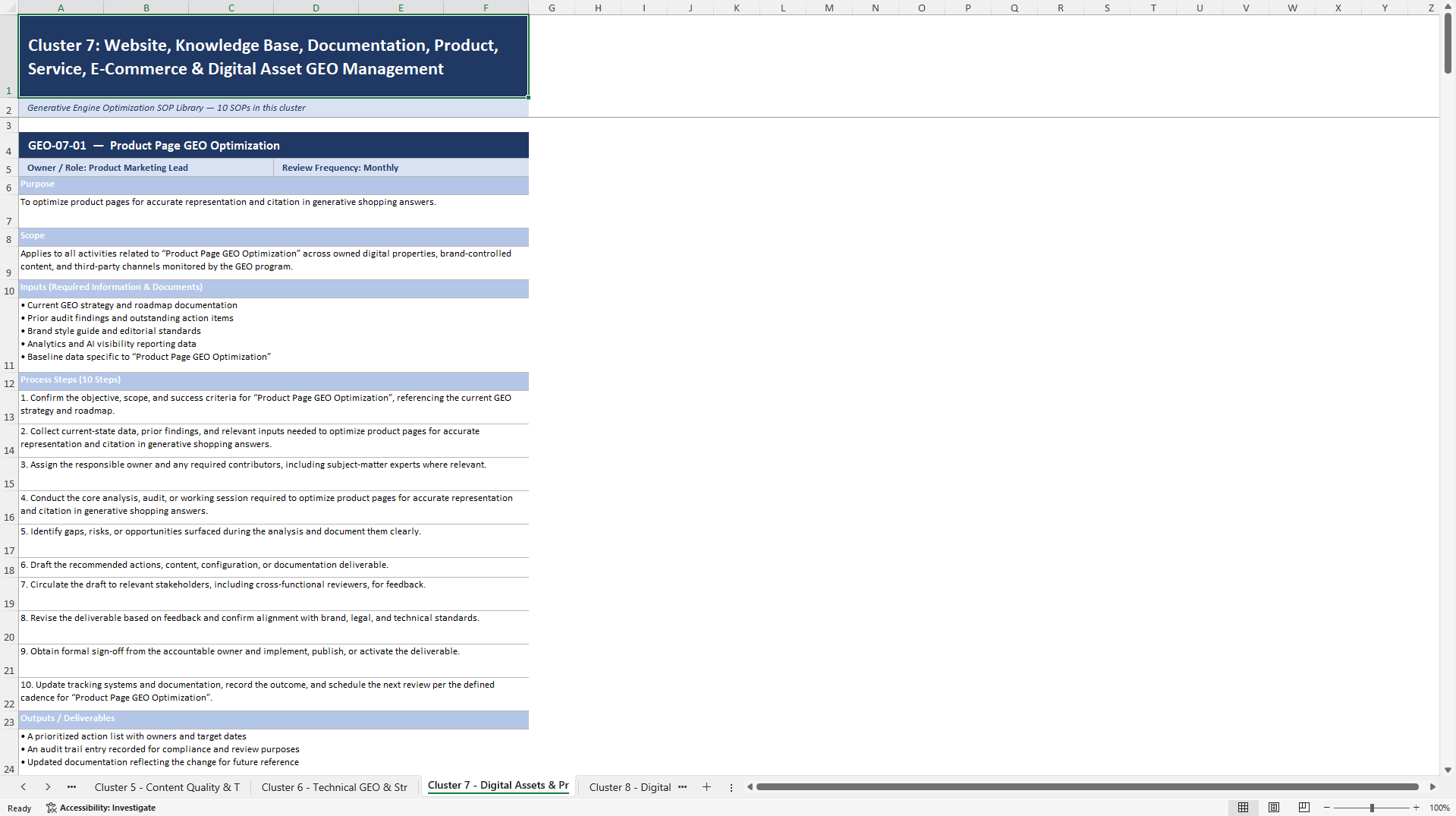This screenshot has width=1456, height=816.
Task: Click step 9 Obtain formal sign-off cell
Action: point(273,660)
